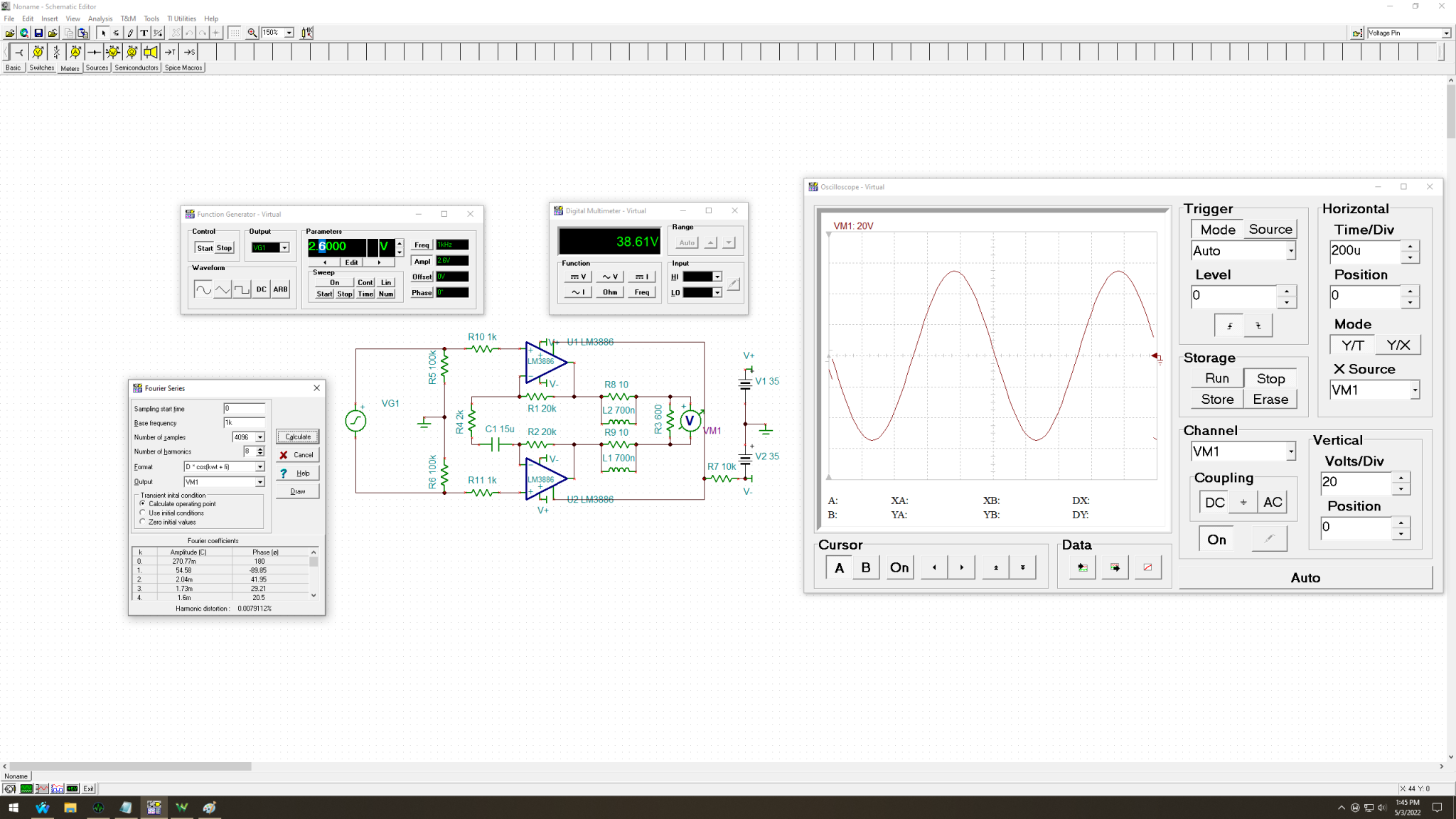The width and height of the screenshot is (1456, 819).
Task: Select 'Calculate operating point' radio button
Action: [x=143, y=503]
